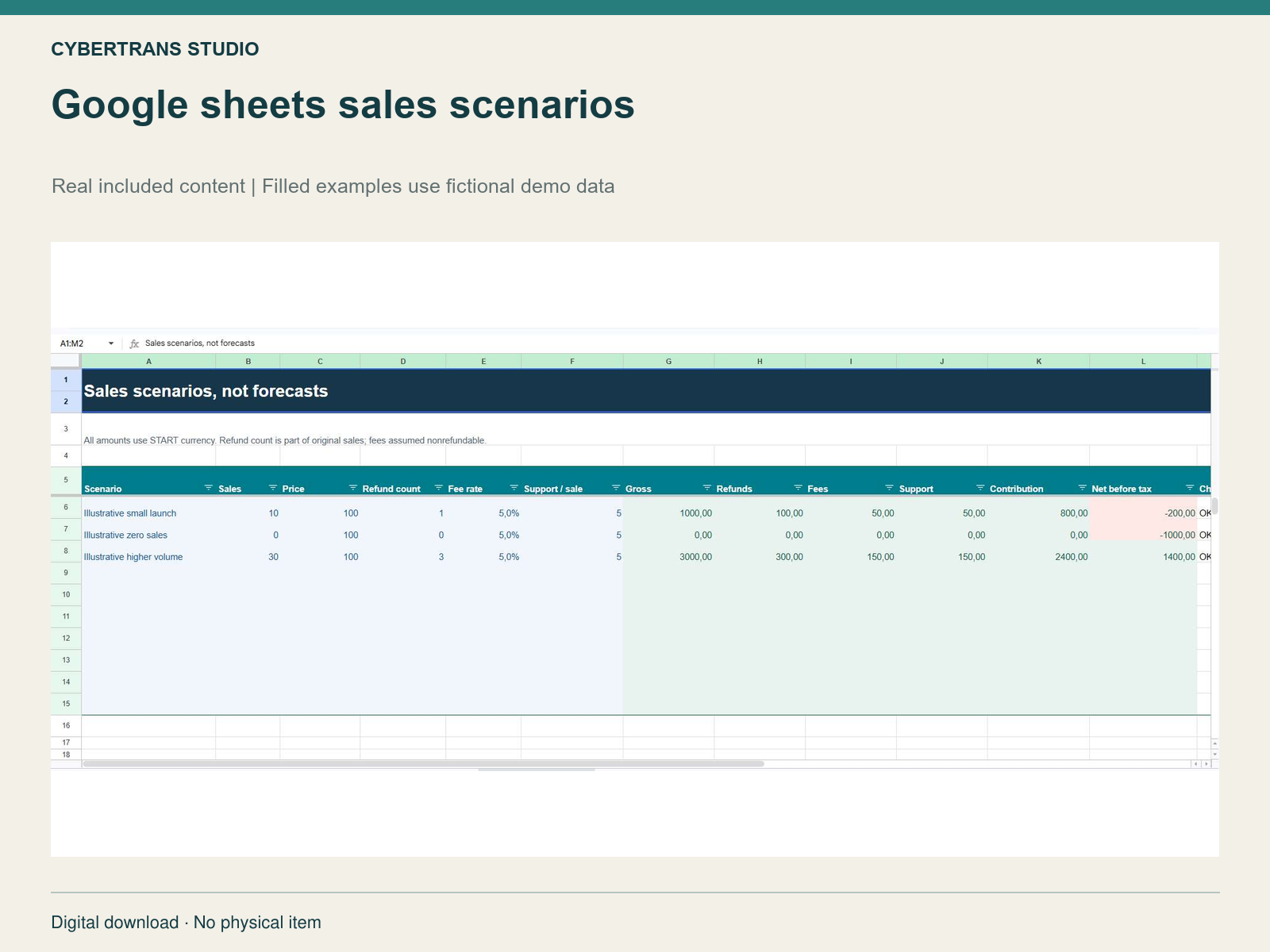This screenshot has width=1270, height=952.
Task: Select row 6 header
Action: [66, 508]
